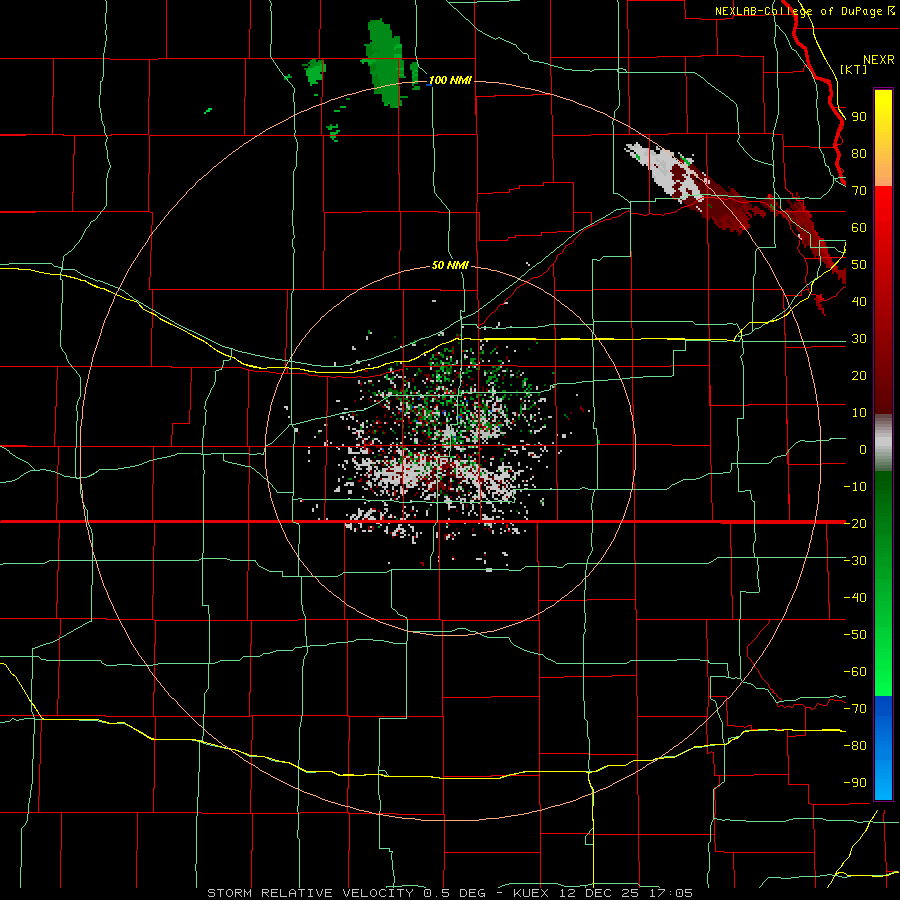Click the large green echo near 100 NMI label
Image resolution: width=900 pixels, height=900 pixels.
click(385, 62)
